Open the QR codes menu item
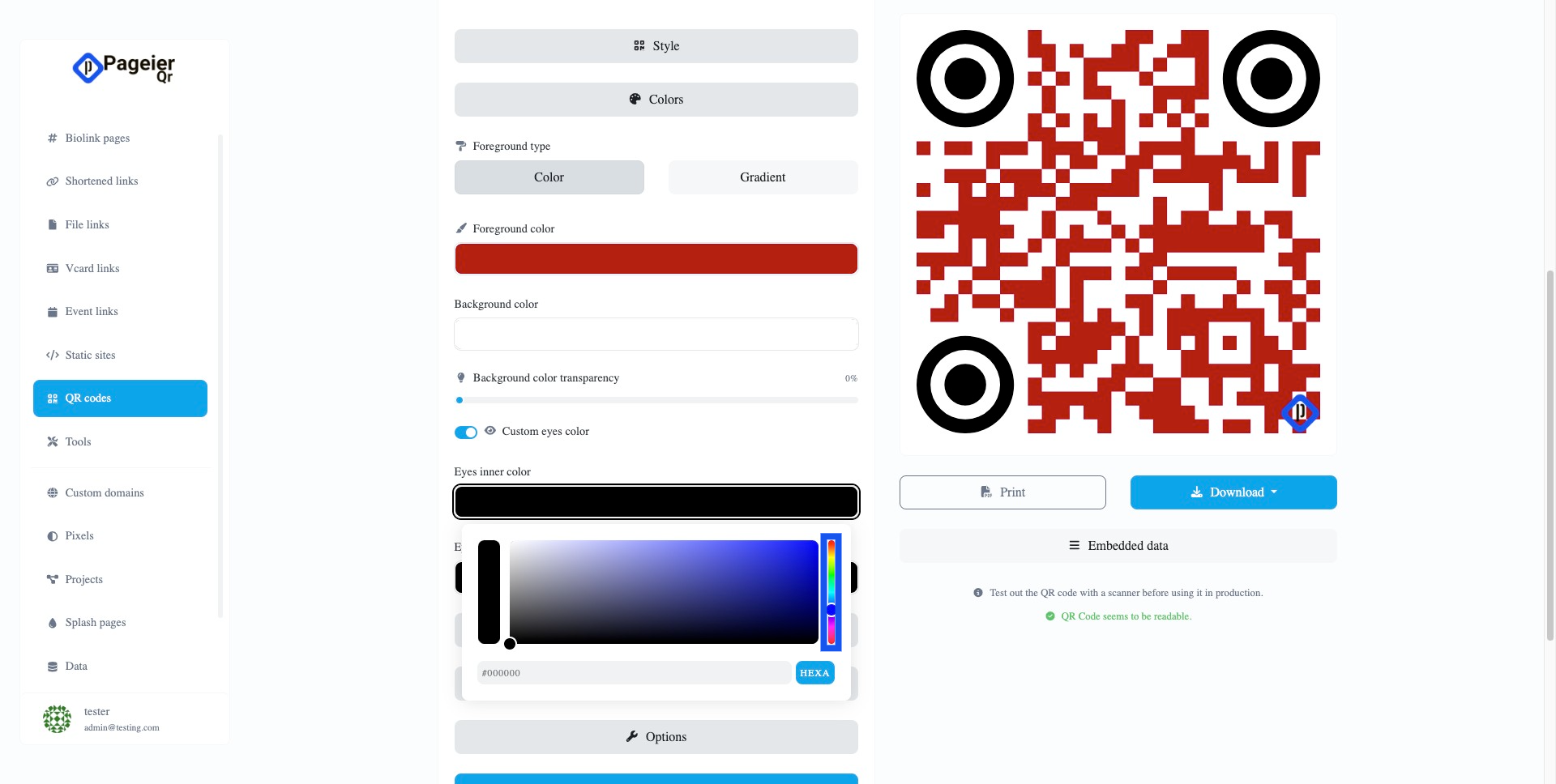Image resolution: width=1556 pixels, height=784 pixels. click(x=120, y=398)
